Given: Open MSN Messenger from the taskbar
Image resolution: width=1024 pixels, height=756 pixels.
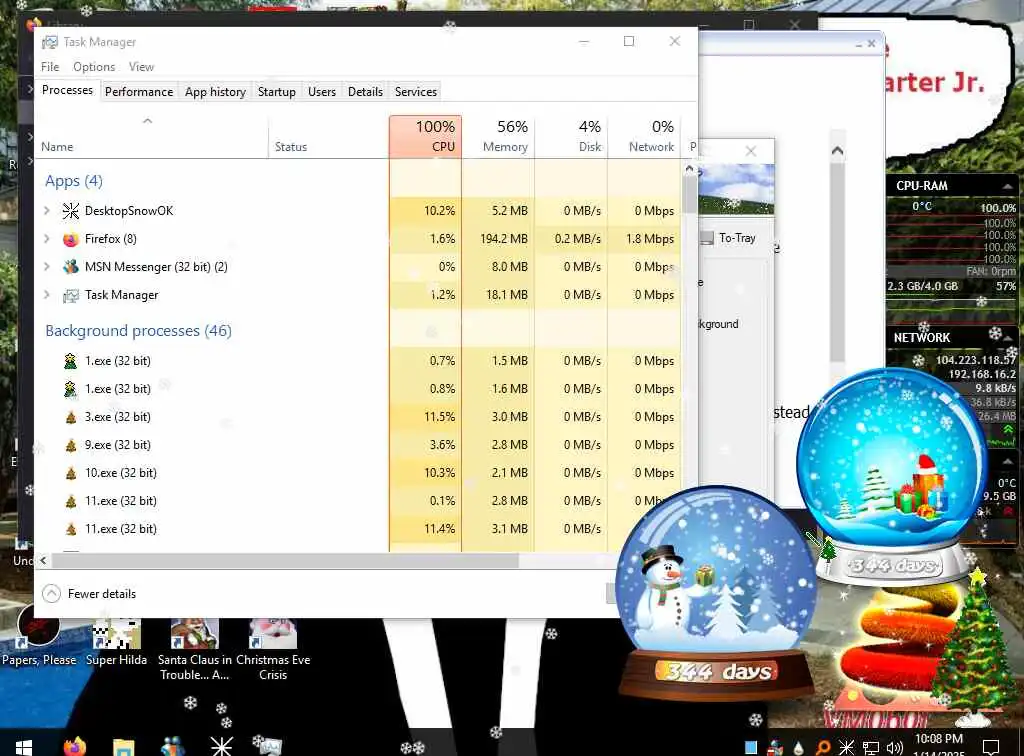Looking at the screenshot, I should [x=172, y=747].
